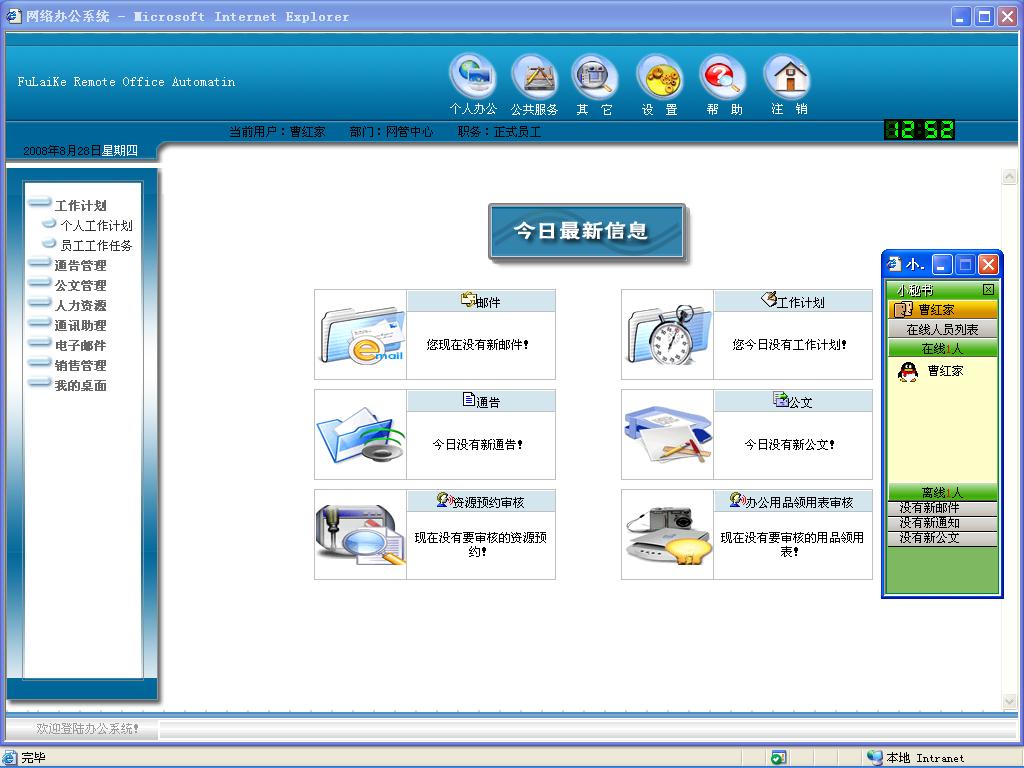Image resolution: width=1024 pixels, height=768 pixels.
Task: Expand the 人力资源 sidebar section
Action: coord(80,305)
